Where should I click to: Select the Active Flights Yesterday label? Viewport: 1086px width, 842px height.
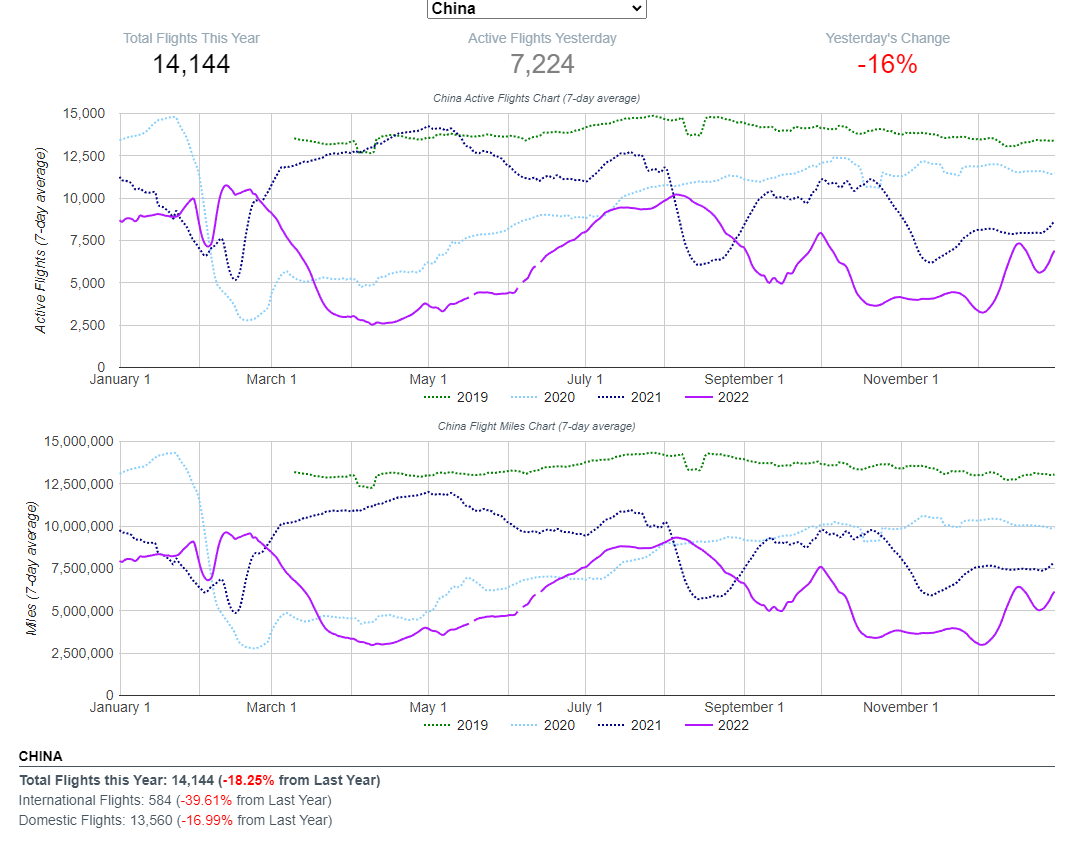(x=542, y=38)
